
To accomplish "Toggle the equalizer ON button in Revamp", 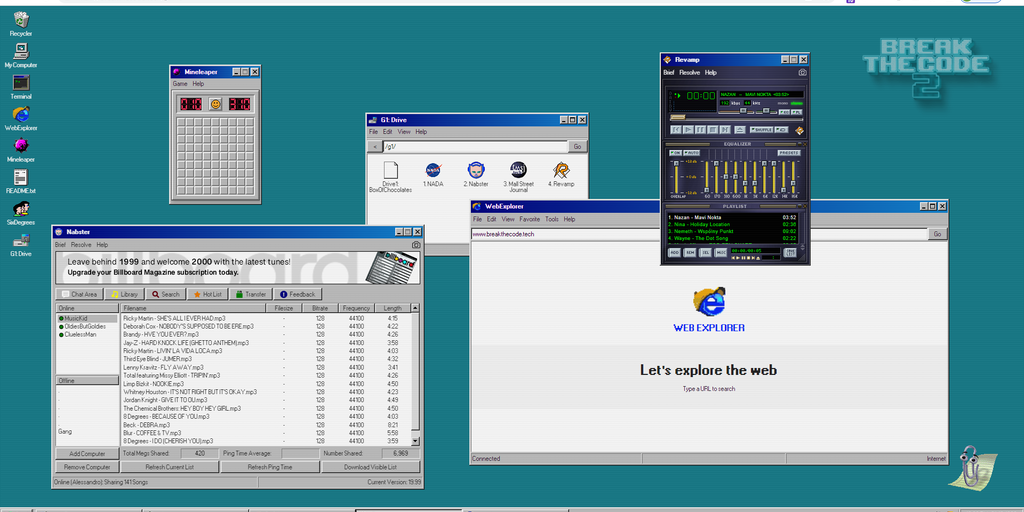I will [x=675, y=153].
